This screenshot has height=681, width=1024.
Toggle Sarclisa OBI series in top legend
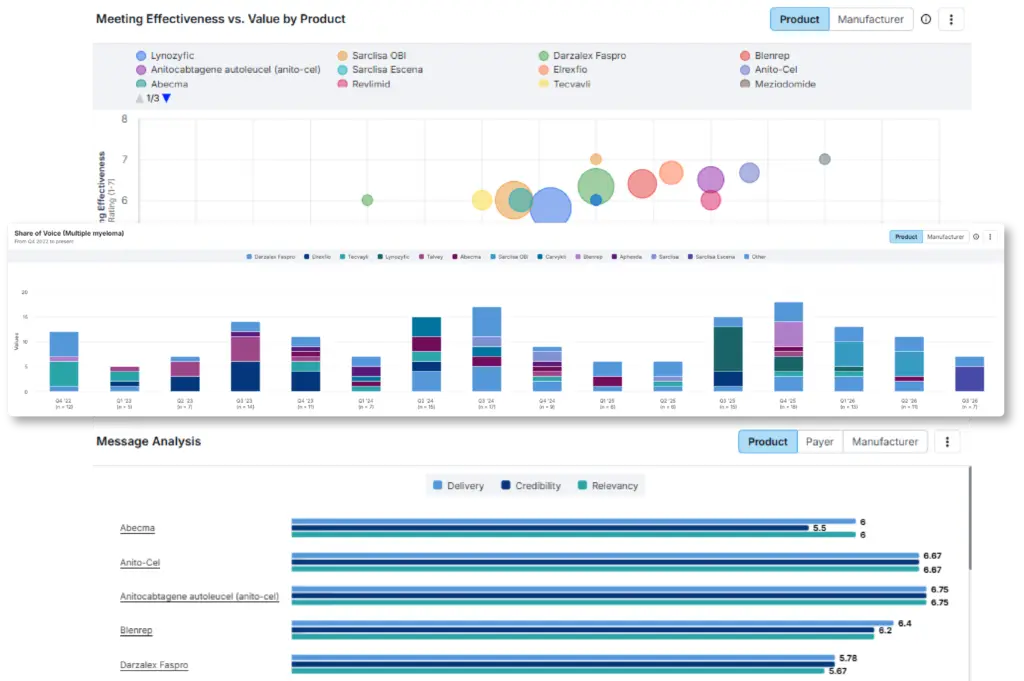tap(372, 55)
